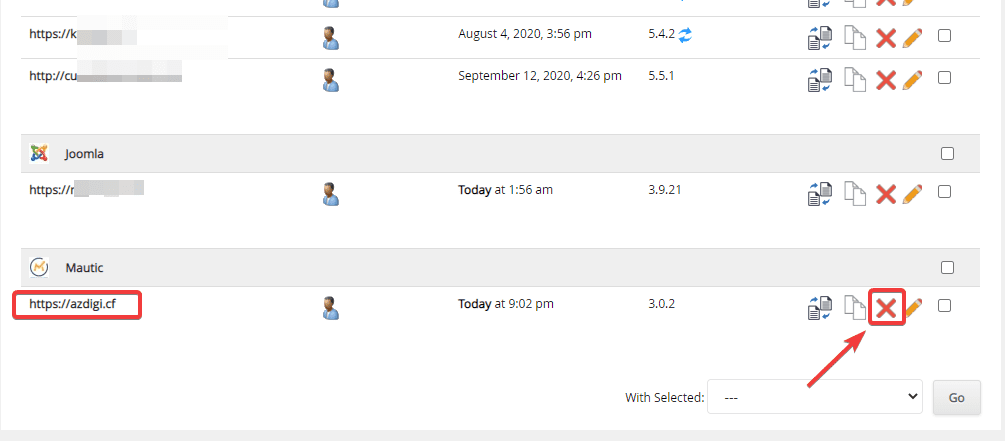The image size is (1005, 441).
Task: Select all Joomla installations via header checkbox
Action: (947, 154)
